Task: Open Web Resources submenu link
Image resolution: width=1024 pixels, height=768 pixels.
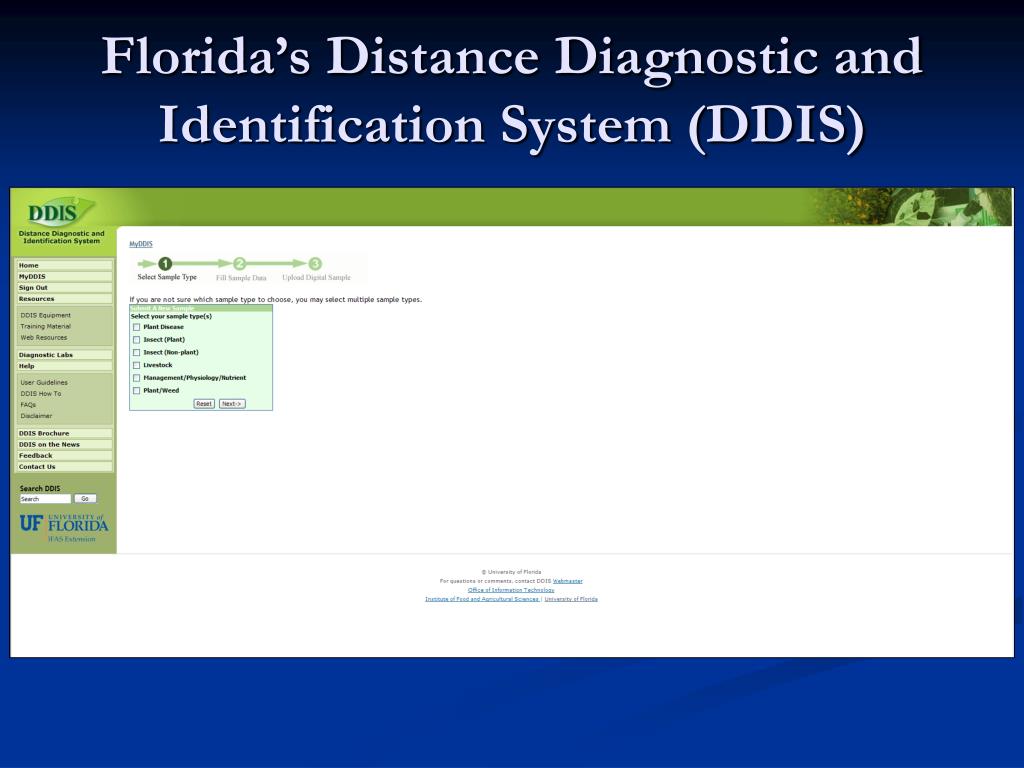Action: [x=43, y=338]
